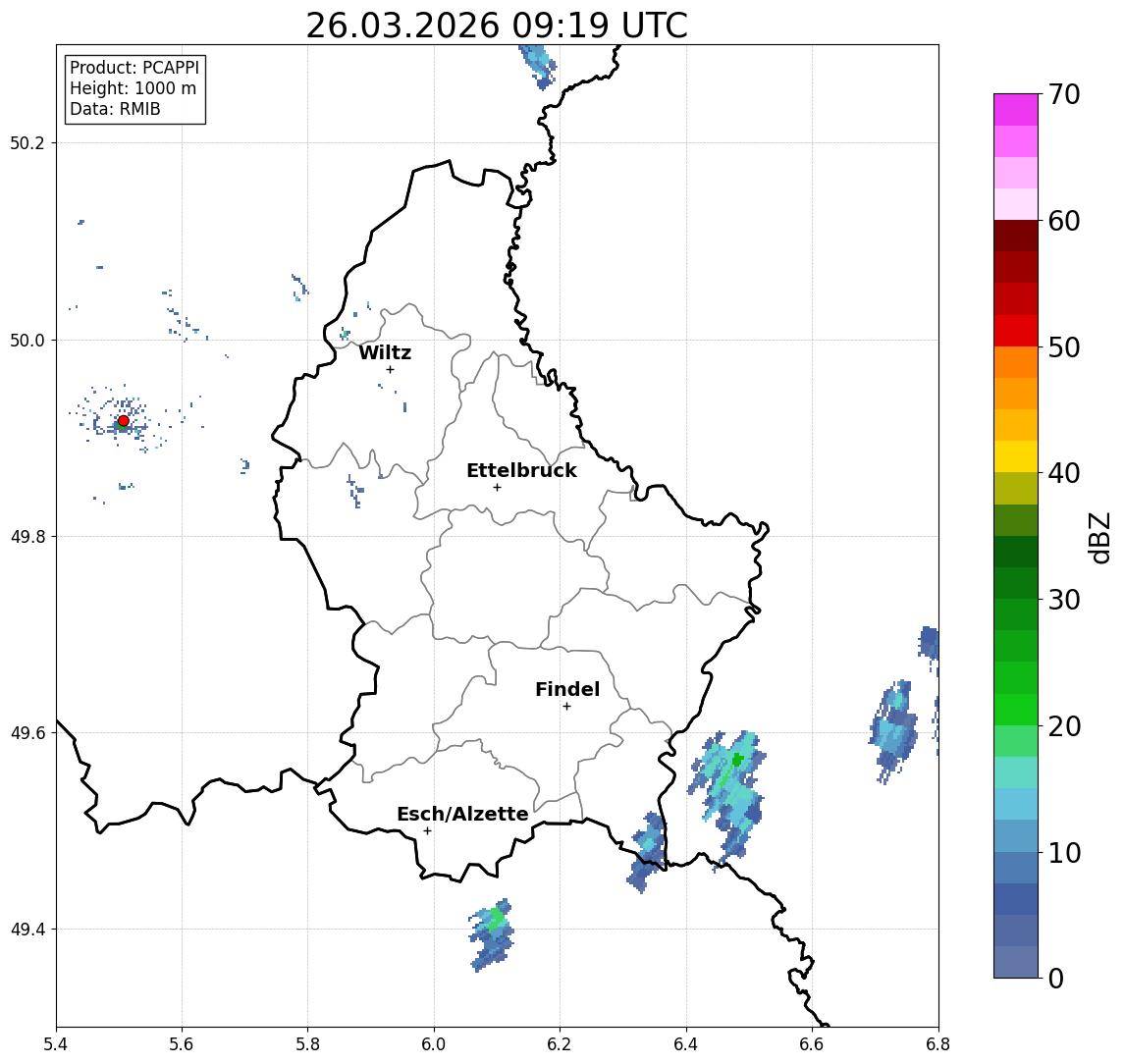Click the longitude label 6.4

[686, 1044]
